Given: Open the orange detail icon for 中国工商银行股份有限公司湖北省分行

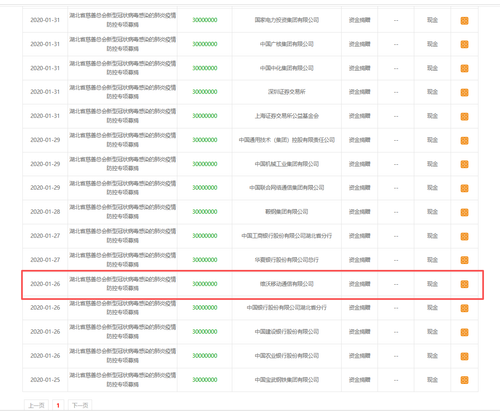Looking at the screenshot, I should (464, 236).
